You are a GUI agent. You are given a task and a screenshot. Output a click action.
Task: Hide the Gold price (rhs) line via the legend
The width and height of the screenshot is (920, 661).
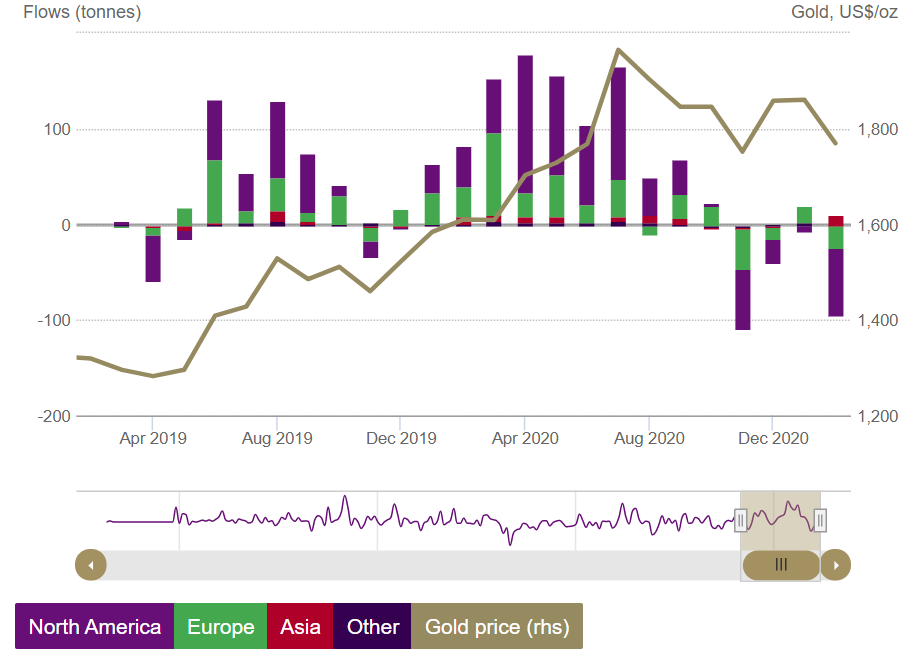497,627
